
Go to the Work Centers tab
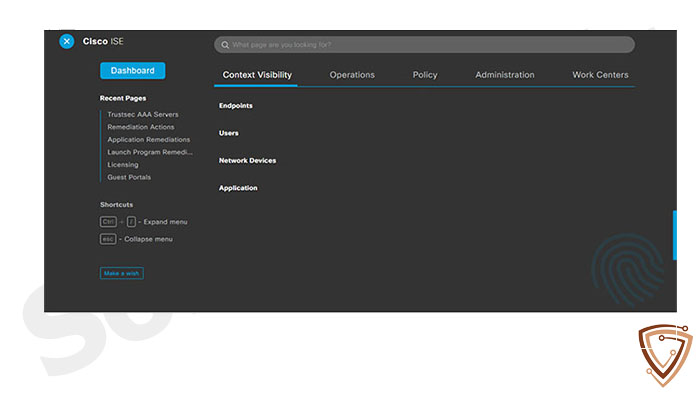pyautogui.click(x=600, y=75)
